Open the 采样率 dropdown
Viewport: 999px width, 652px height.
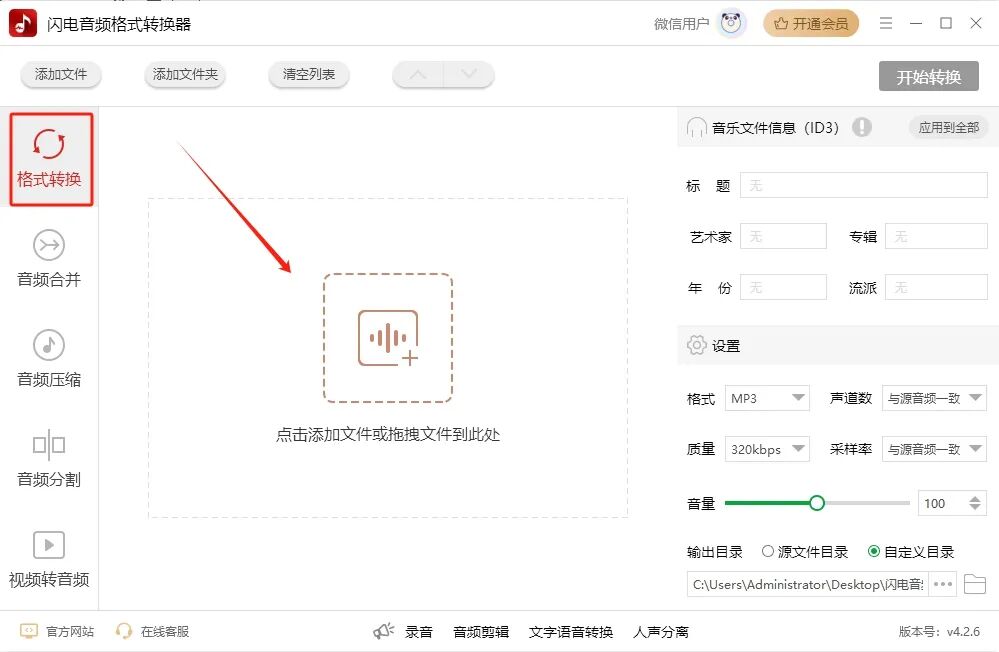coord(934,449)
